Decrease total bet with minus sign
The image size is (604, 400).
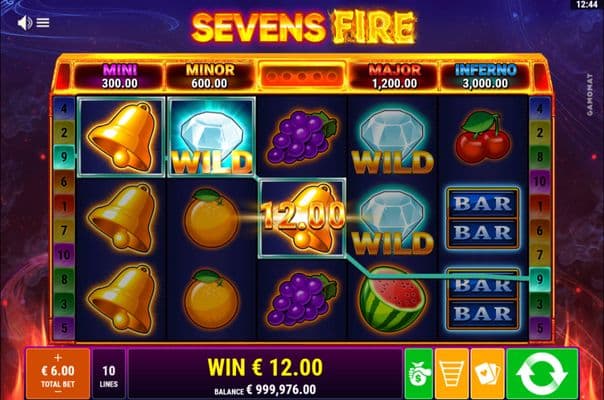[x=58, y=392]
